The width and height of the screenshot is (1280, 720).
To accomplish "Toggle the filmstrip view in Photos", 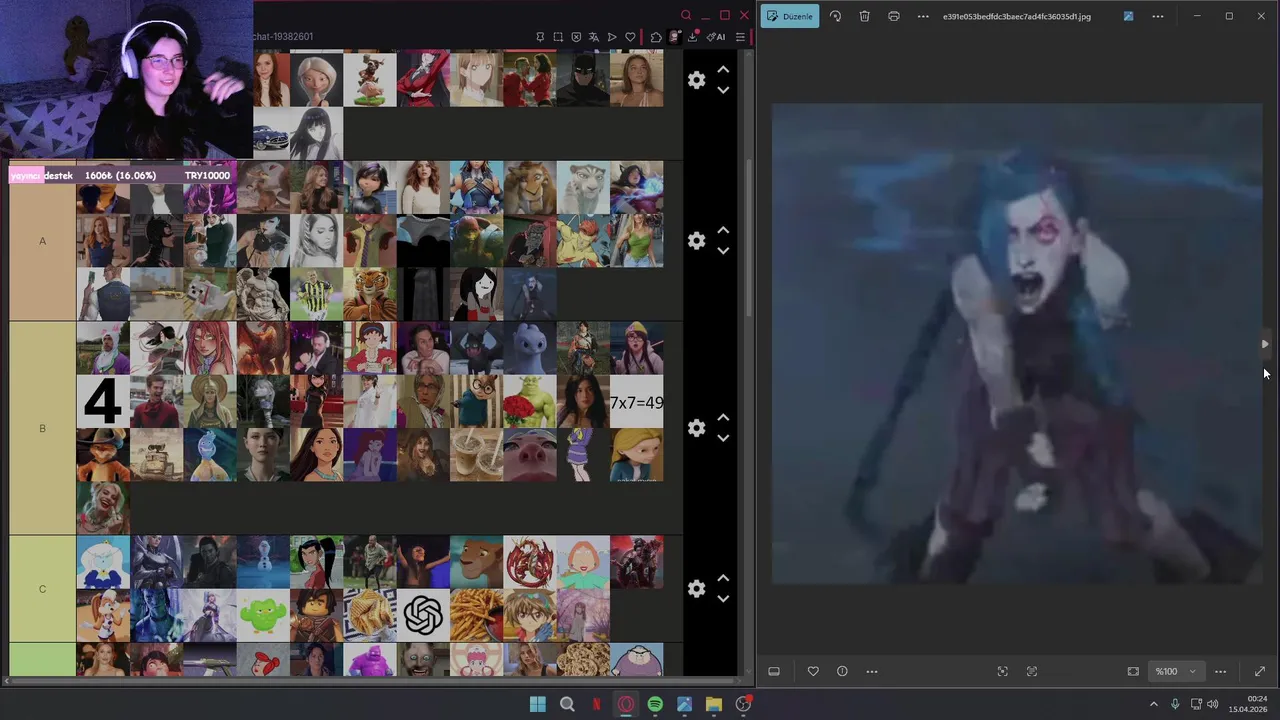I will [774, 671].
